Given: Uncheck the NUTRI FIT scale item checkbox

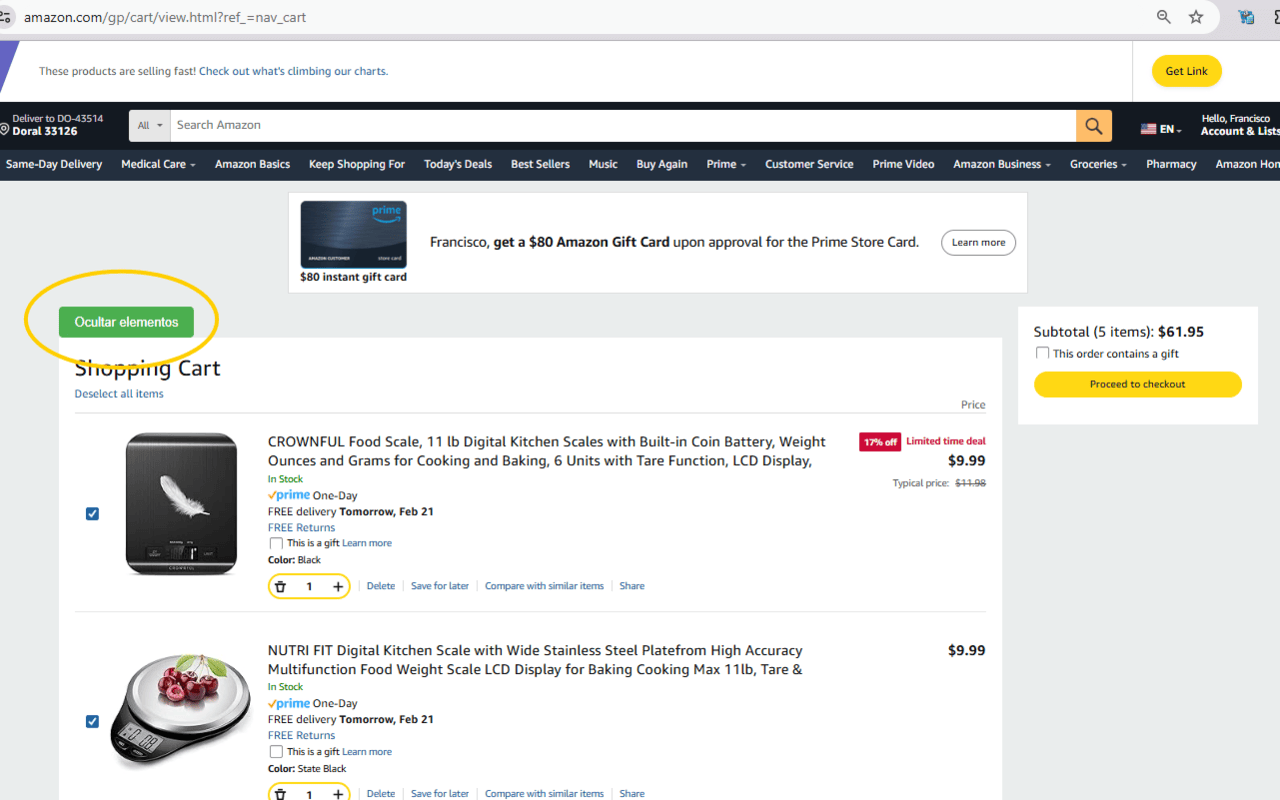Looking at the screenshot, I should pyautogui.click(x=92, y=721).
